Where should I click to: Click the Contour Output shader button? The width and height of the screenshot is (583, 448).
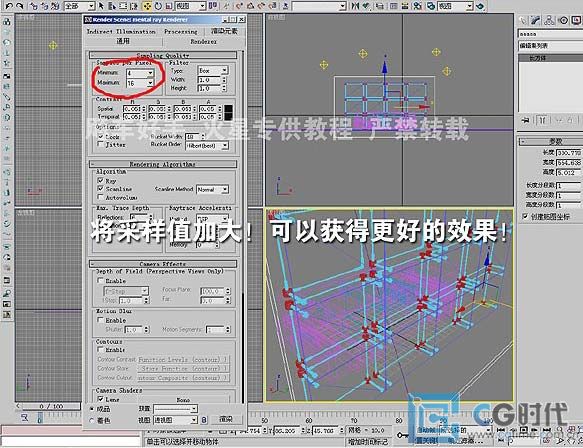tap(183, 377)
